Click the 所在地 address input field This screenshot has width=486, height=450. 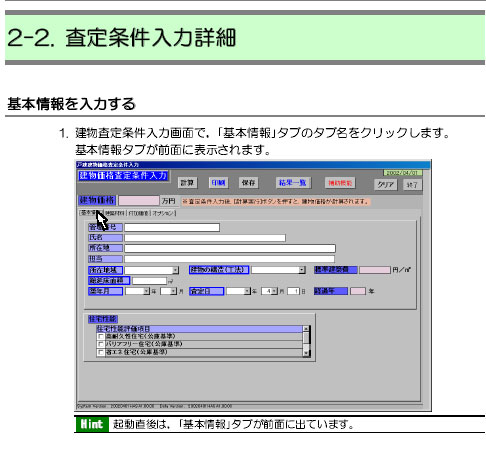coord(230,249)
